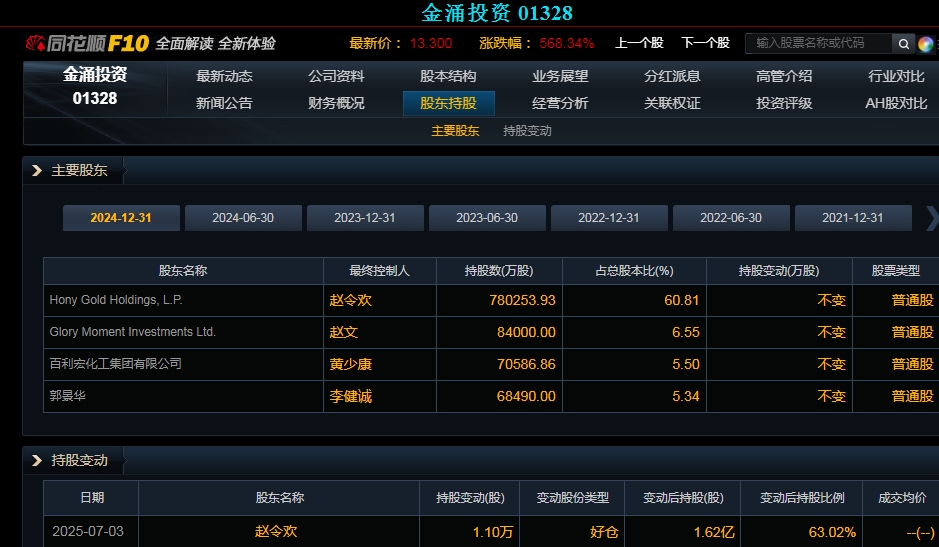Select the highlighted 股东持股 menu
Image resolution: width=939 pixels, height=547 pixels.
point(449,103)
